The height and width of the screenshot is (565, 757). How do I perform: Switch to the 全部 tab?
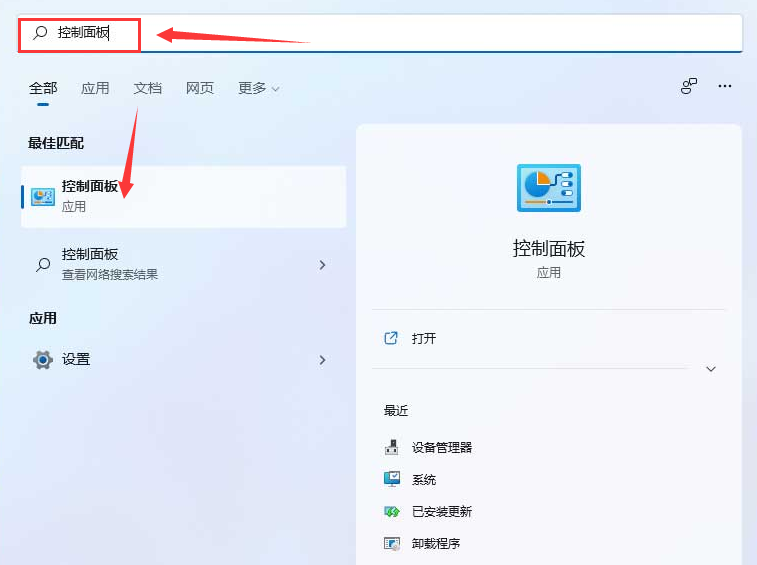(43, 88)
